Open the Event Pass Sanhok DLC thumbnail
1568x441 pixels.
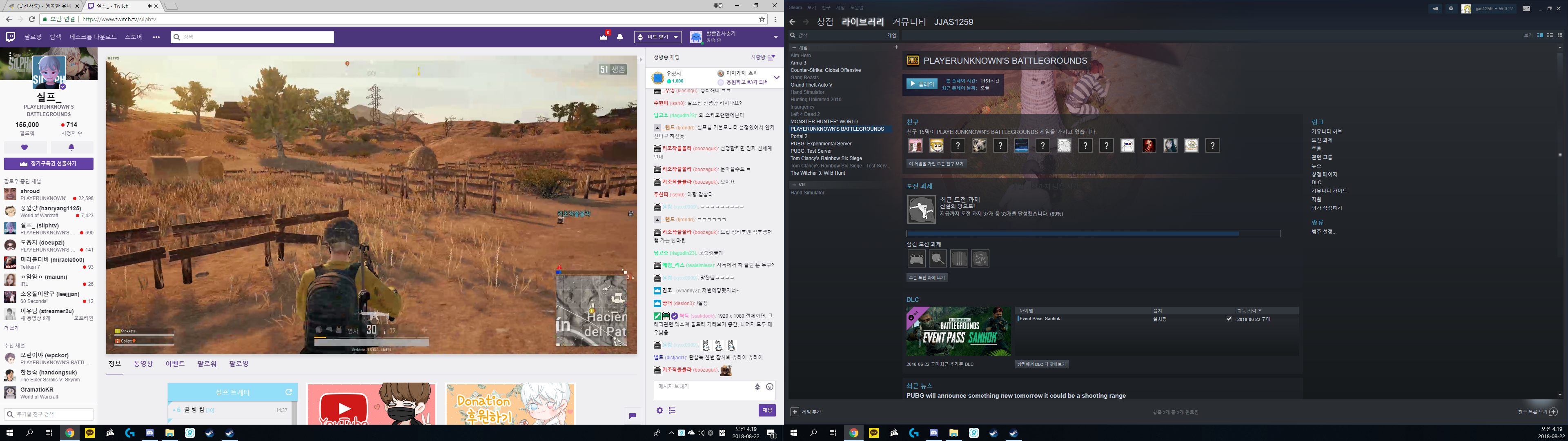959,331
